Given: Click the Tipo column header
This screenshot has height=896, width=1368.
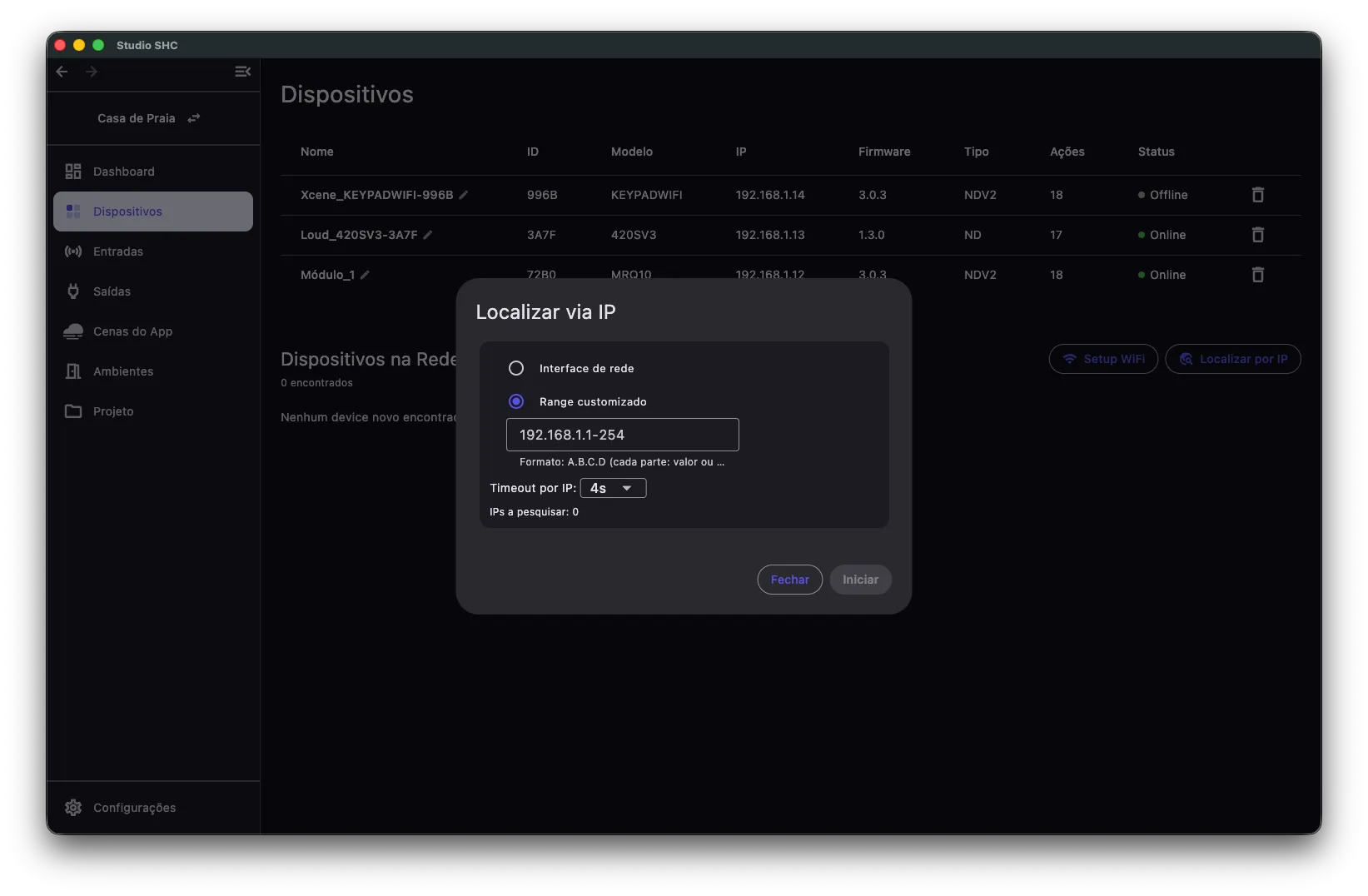Looking at the screenshot, I should click(977, 152).
